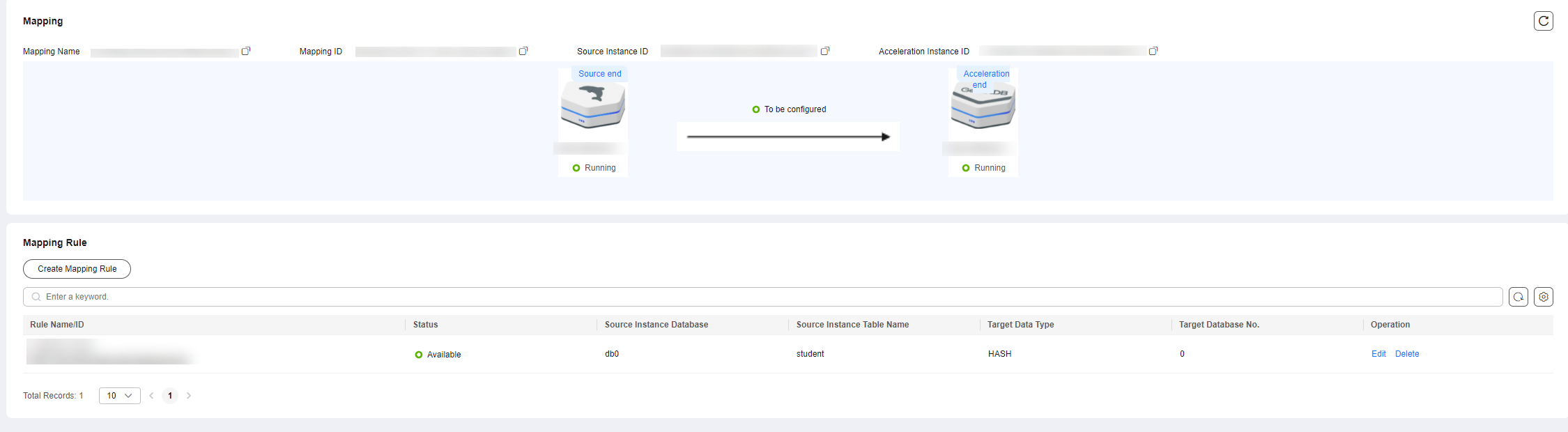Screen dimensions: 1568x432
Task: Click the mapping arrow between instances
Action: (787, 137)
